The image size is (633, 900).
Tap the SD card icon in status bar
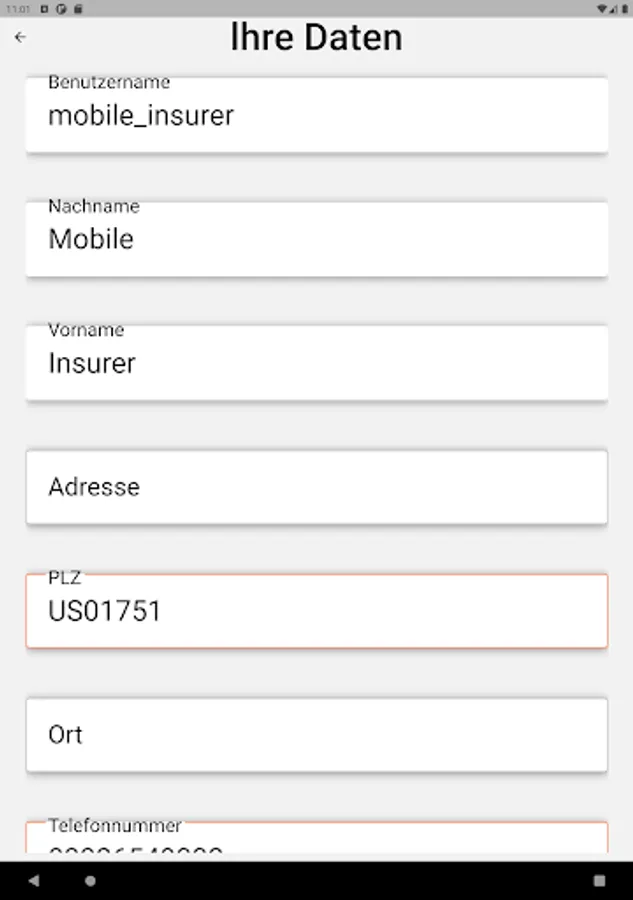(77, 8)
